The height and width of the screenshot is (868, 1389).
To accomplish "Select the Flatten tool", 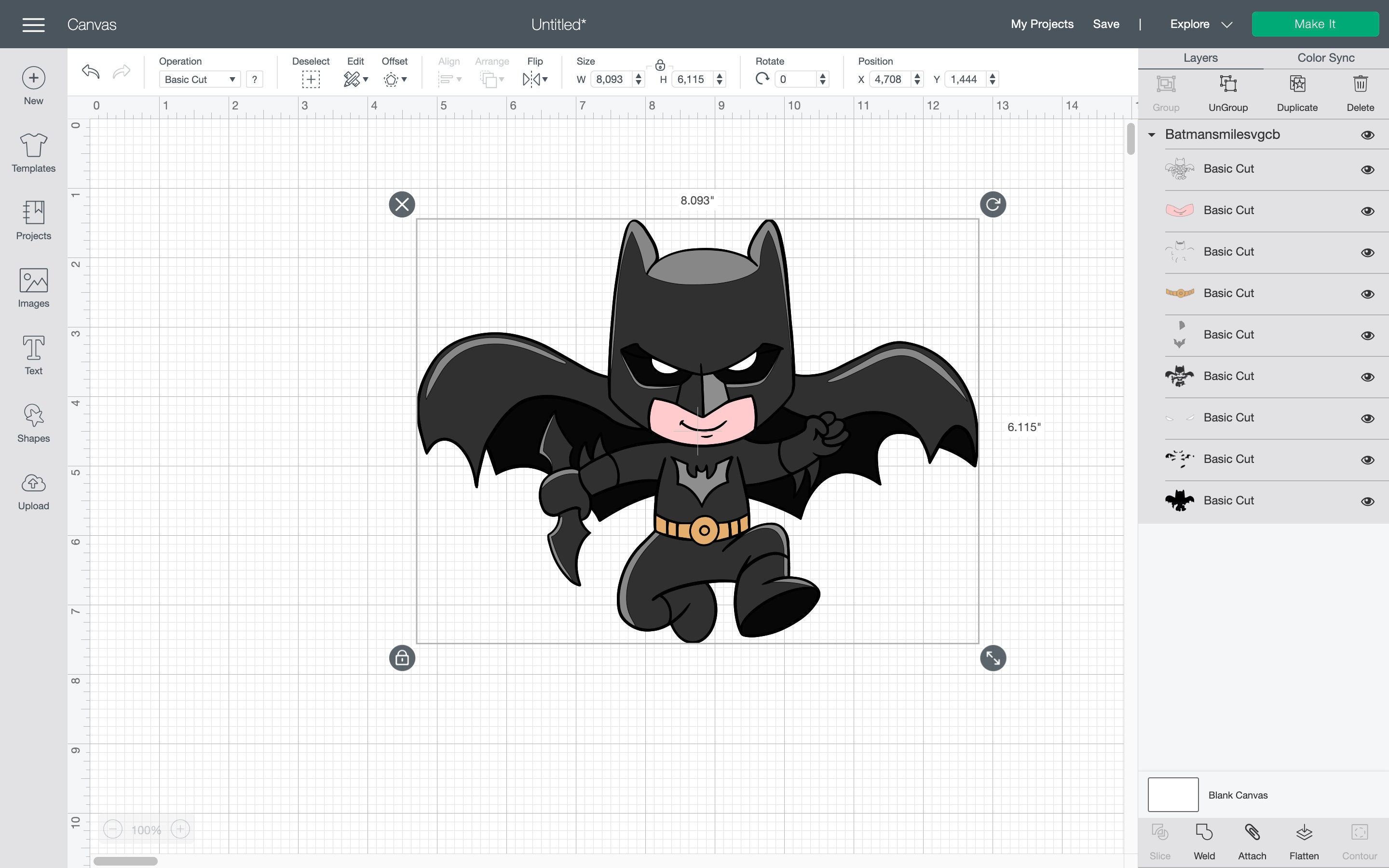I will point(1304,839).
